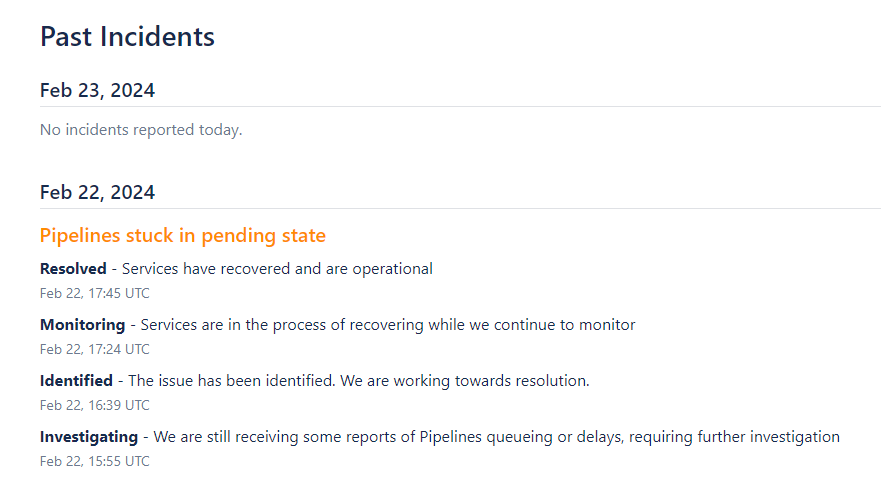Image resolution: width=881 pixels, height=484 pixels.
Task: Click the divider line under Feb 22, 2024
Action: point(460,209)
